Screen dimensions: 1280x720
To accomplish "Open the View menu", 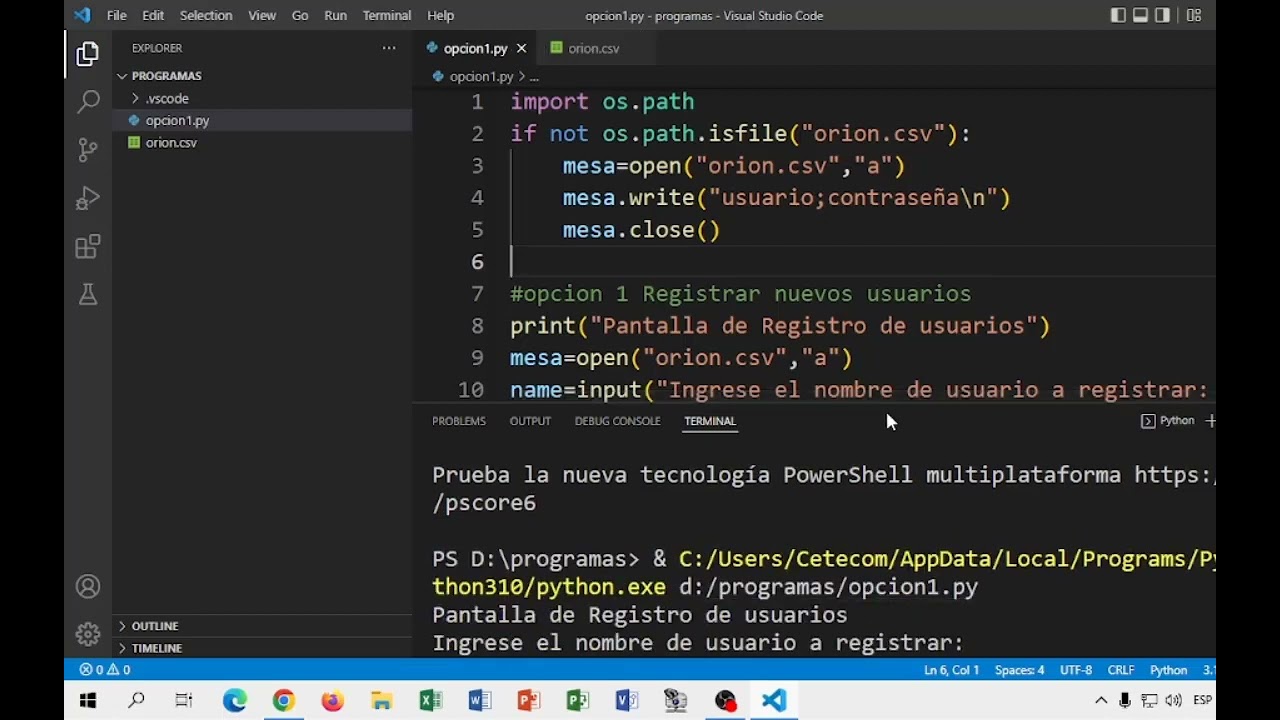I will coord(262,15).
